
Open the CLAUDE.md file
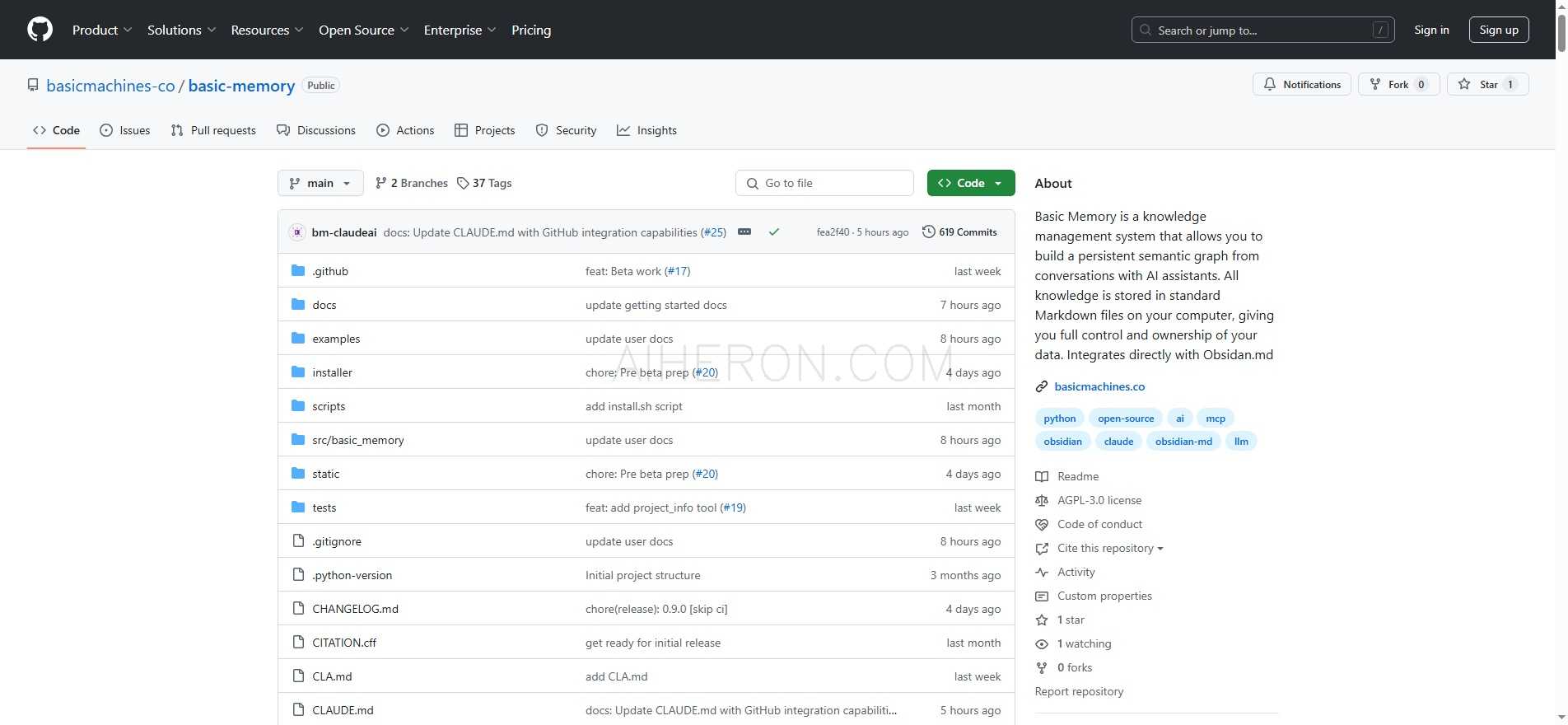pyautogui.click(x=343, y=710)
